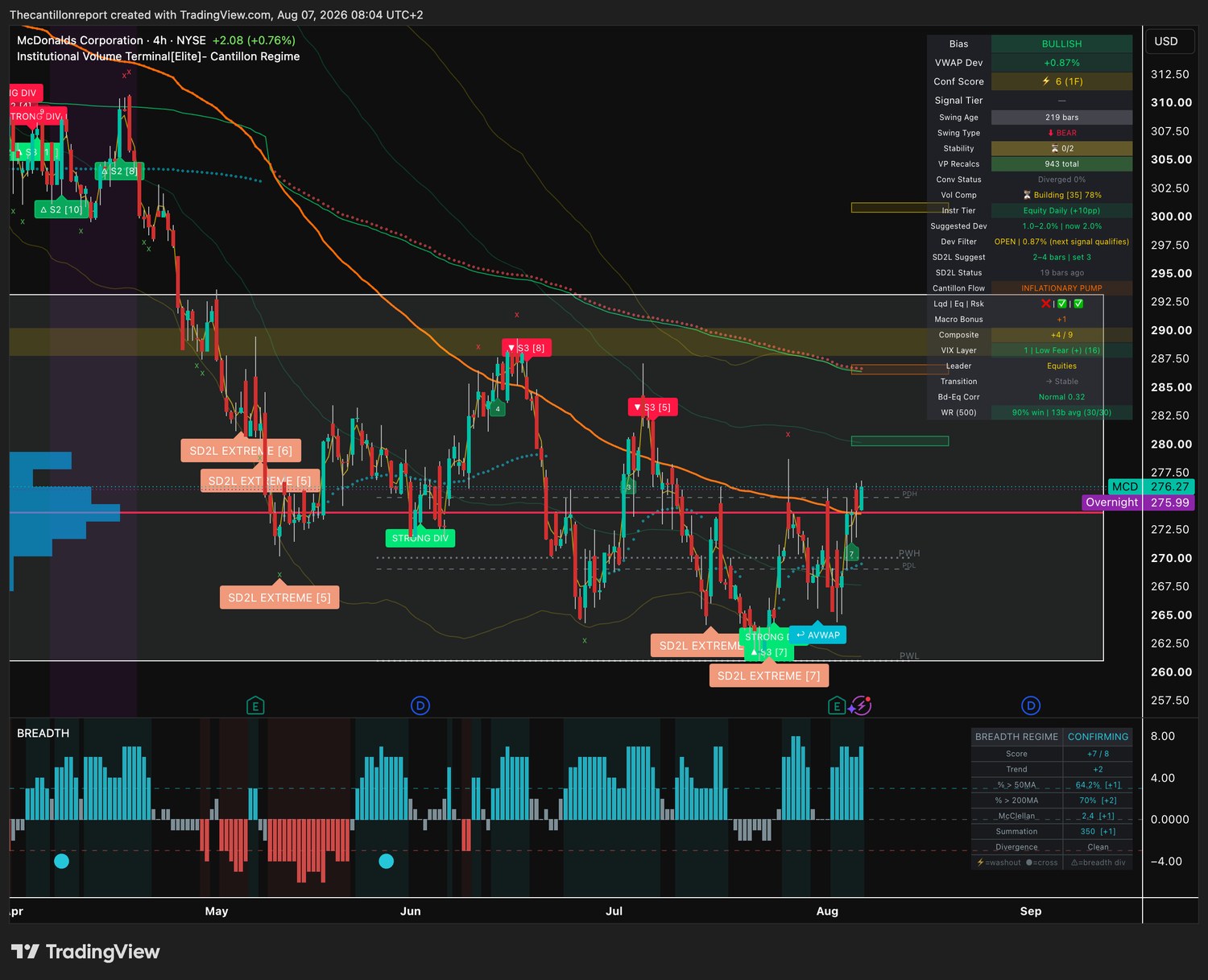The width and height of the screenshot is (1208, 980).
Task: Click the WR (500) 90% win value
Action: [1061, 413]
